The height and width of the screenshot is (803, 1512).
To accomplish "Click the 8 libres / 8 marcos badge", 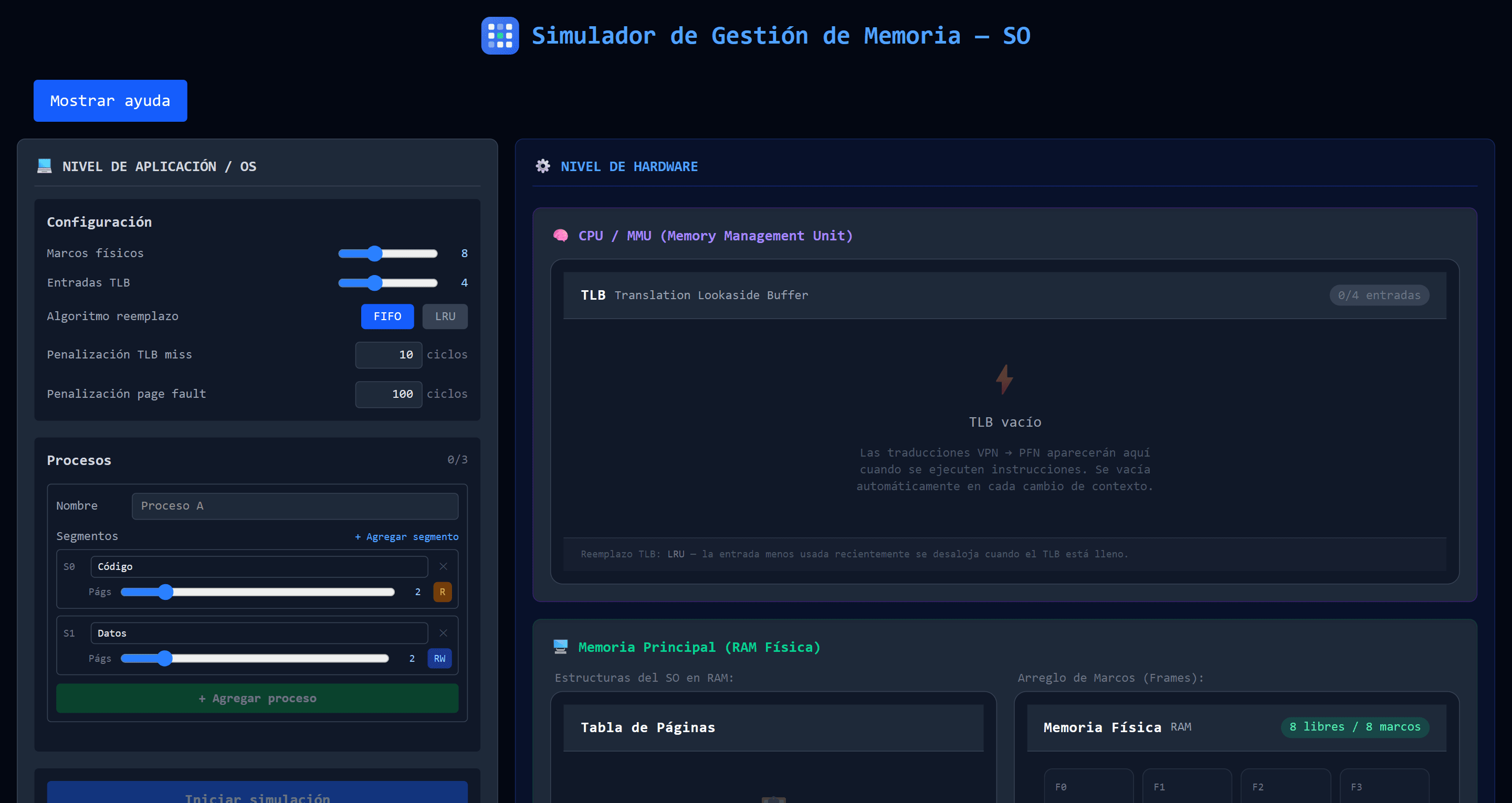I will point(1354,727).
